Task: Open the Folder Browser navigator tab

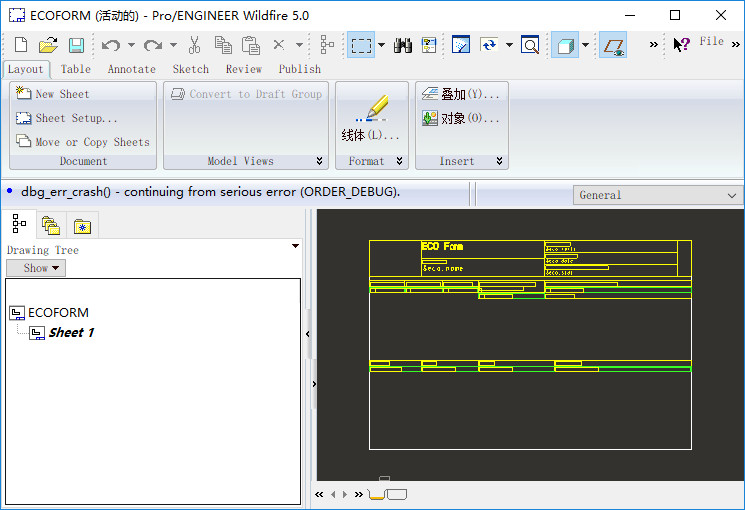Action: point(50,225)
